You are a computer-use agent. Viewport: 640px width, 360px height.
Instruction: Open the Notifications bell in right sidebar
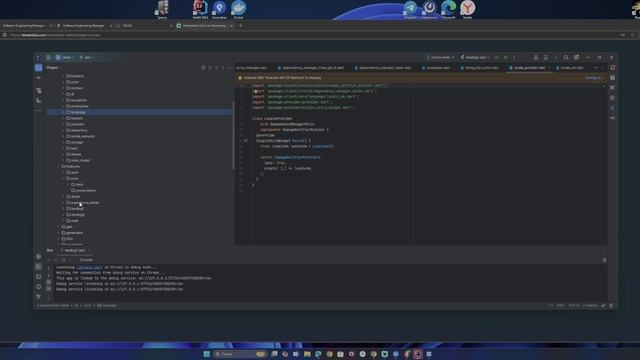(x=612, y=68)
